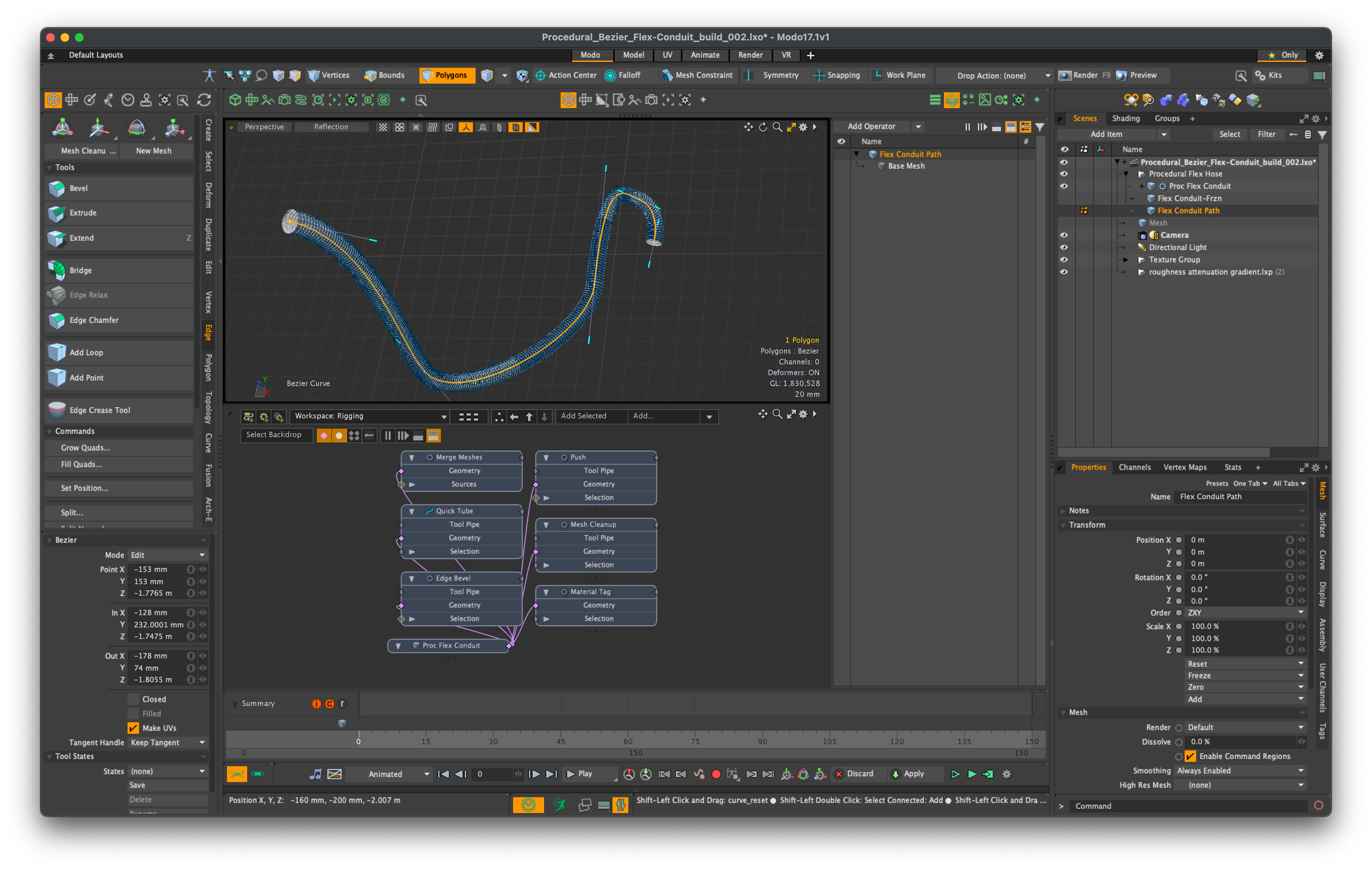
Task: Click the New Mesh button
Action: tap(153, 151)
